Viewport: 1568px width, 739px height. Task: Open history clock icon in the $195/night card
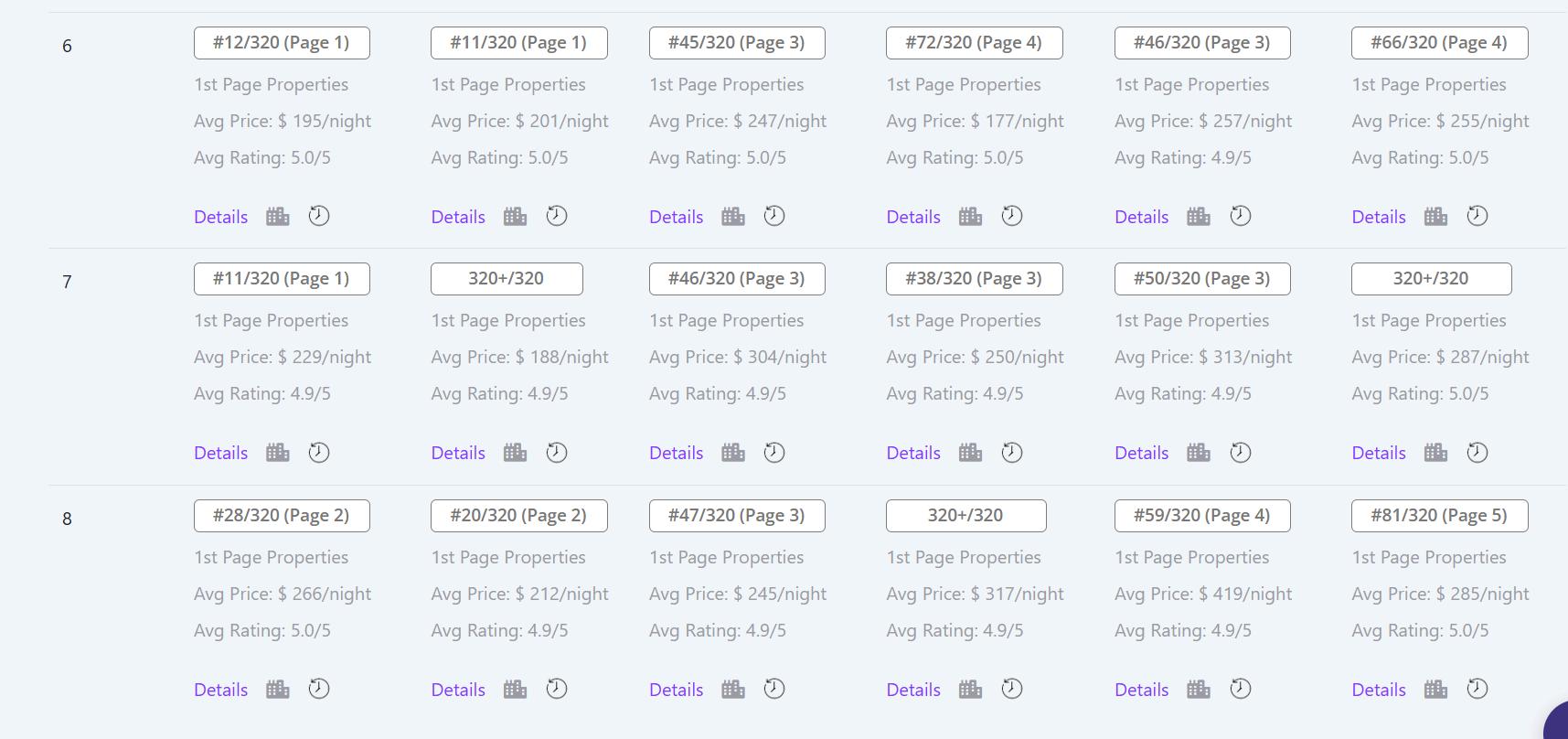319,216
